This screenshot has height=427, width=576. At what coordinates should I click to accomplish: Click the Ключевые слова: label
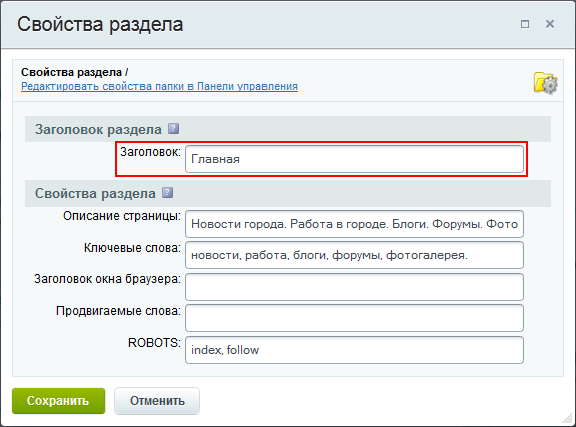coord(132,248)
